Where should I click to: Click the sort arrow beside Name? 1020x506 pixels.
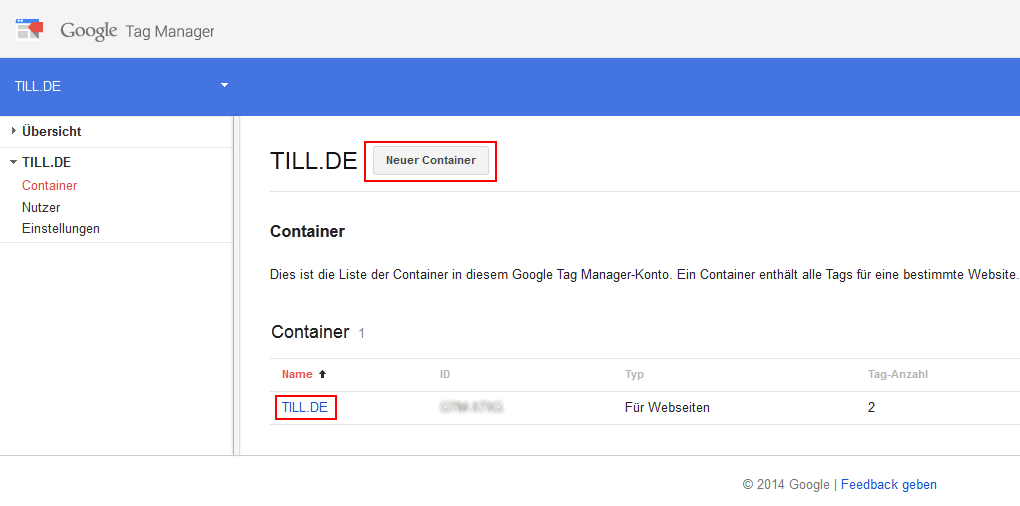coord(322,374)
